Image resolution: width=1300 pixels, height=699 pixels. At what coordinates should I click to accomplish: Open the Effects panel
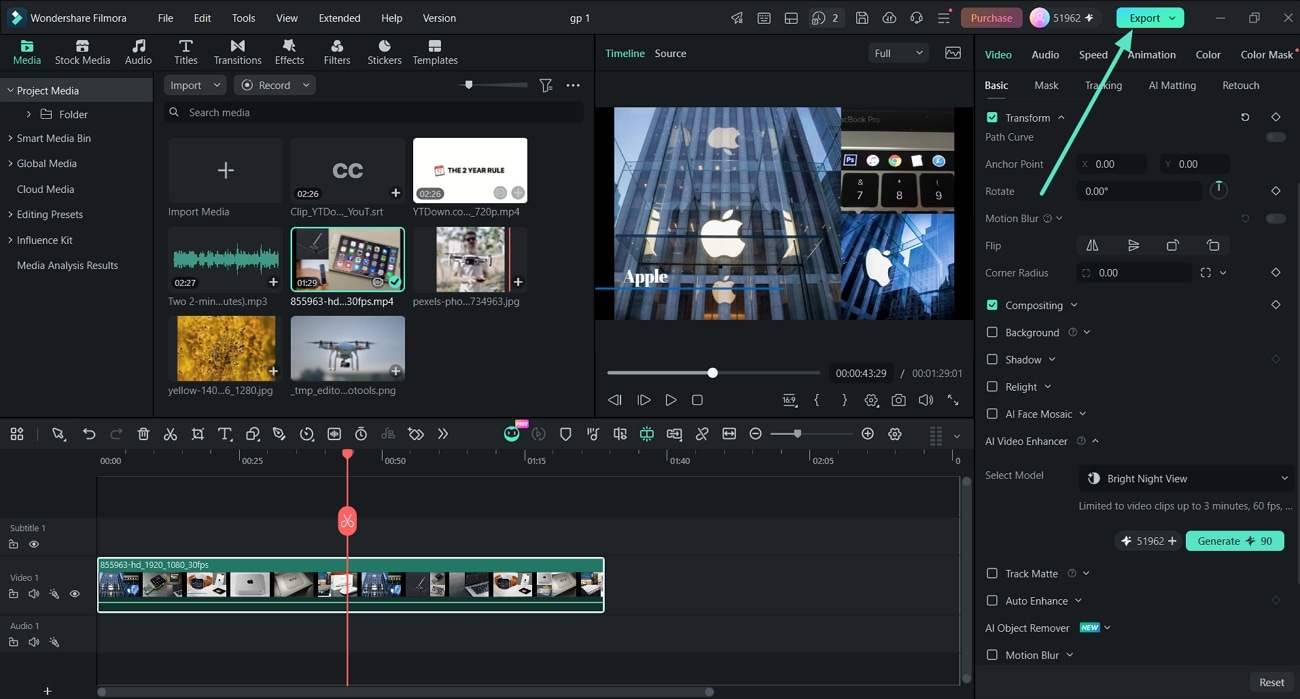(x=289, y=52)
